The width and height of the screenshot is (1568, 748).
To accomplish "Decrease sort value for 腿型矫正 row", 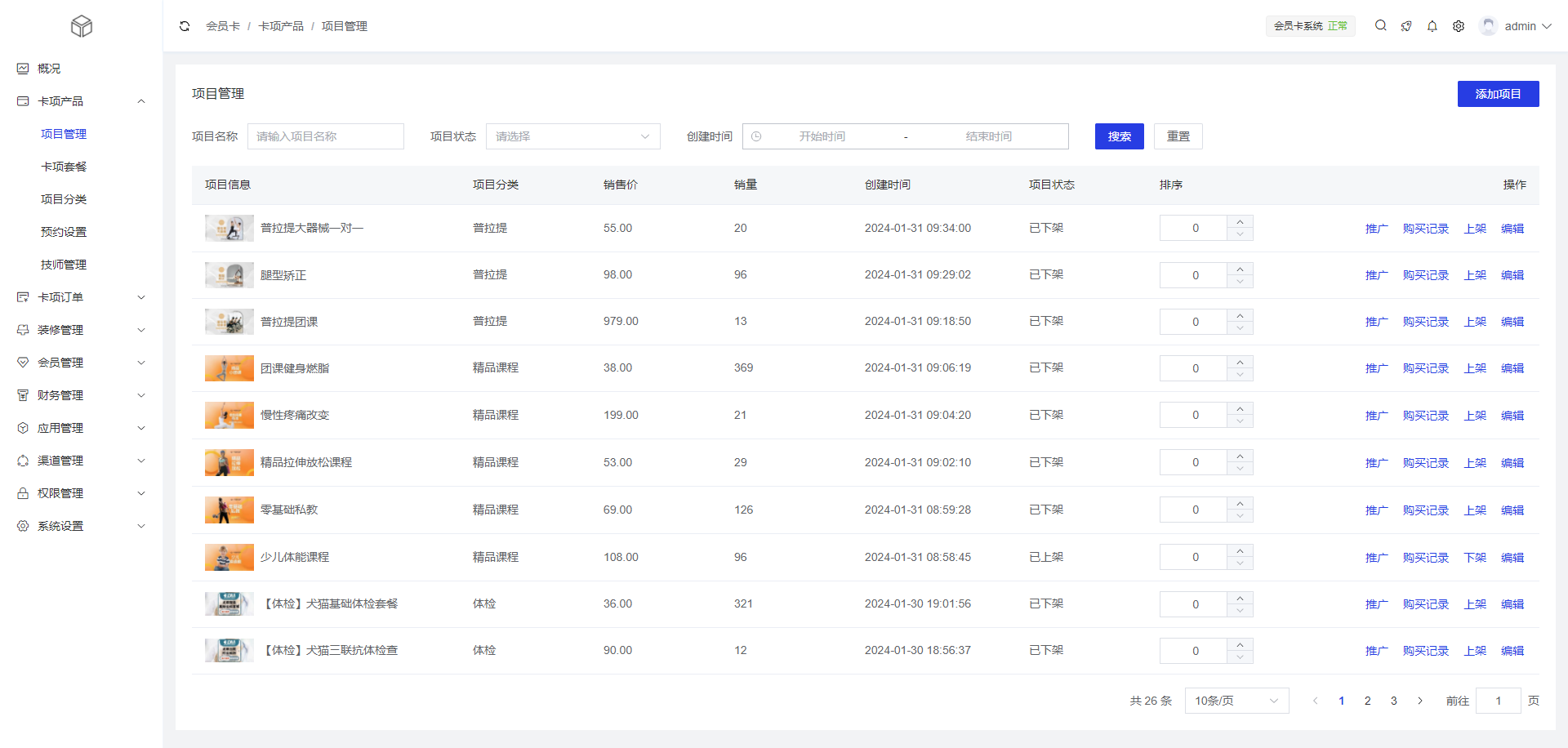I will pos(1240,282).
